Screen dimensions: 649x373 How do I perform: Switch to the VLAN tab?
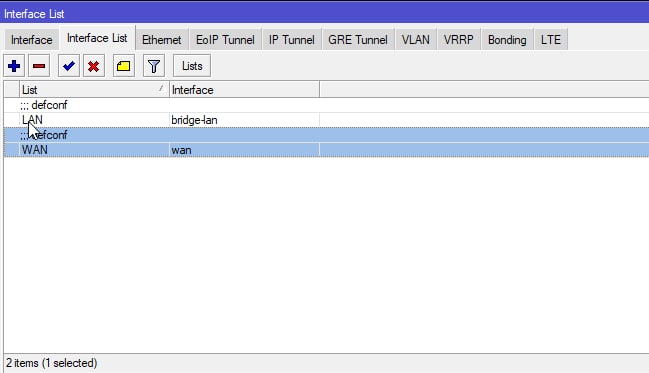pyautogui.click(x=416, y=40)
